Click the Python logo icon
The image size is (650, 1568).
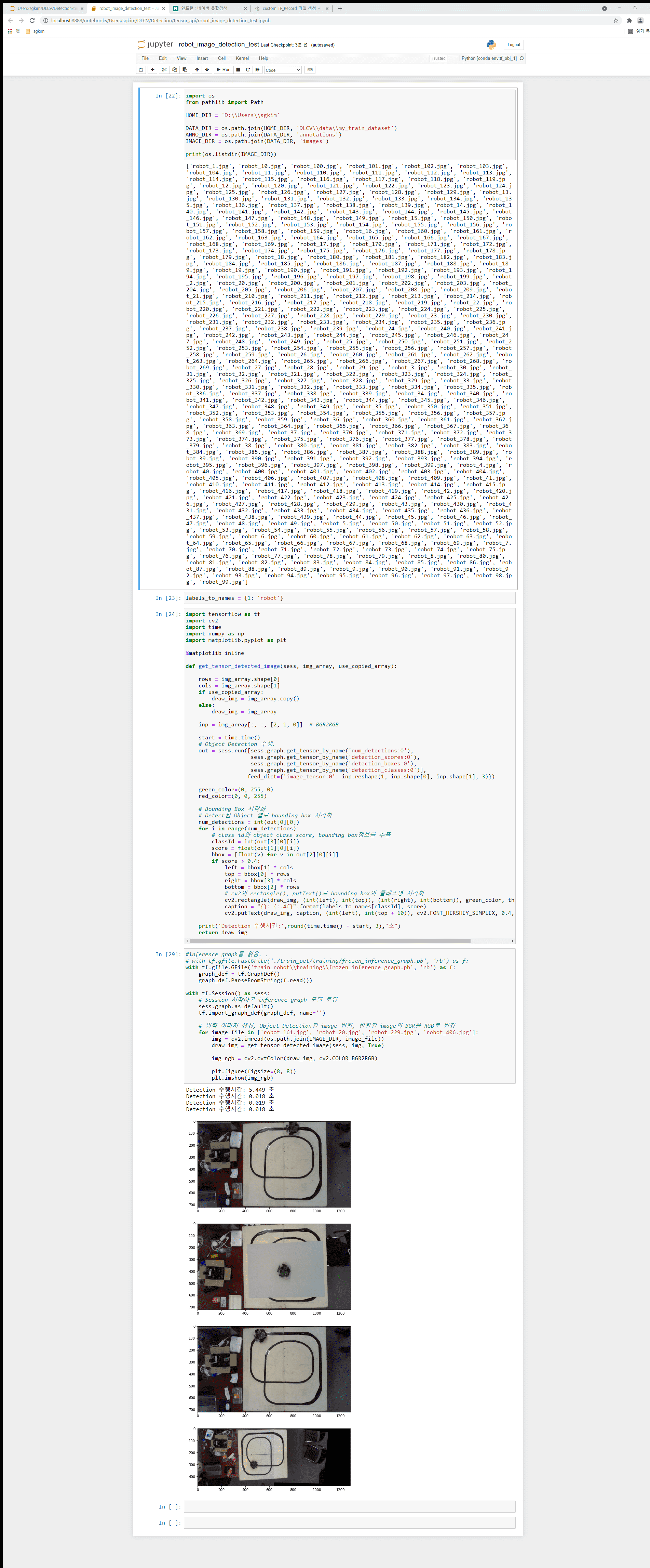(491, 44)
